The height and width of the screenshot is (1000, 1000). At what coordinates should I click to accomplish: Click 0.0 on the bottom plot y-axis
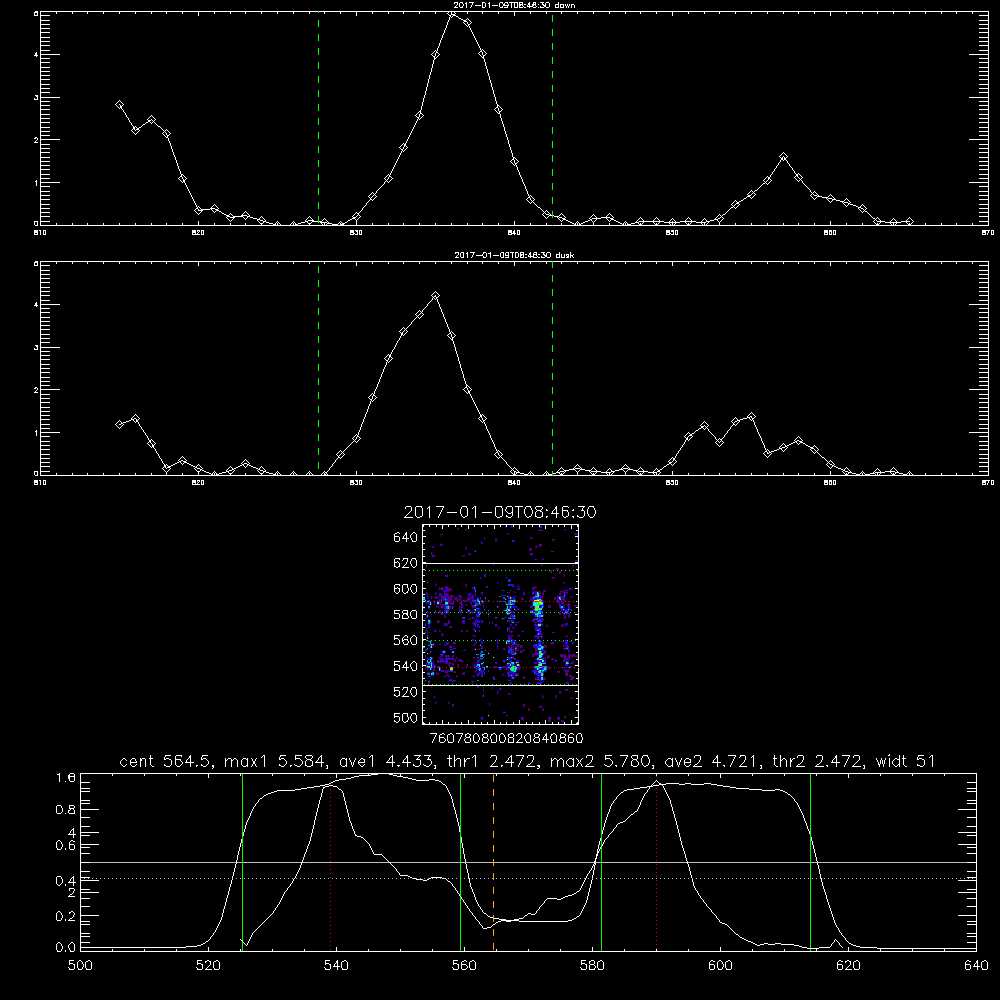66,947
